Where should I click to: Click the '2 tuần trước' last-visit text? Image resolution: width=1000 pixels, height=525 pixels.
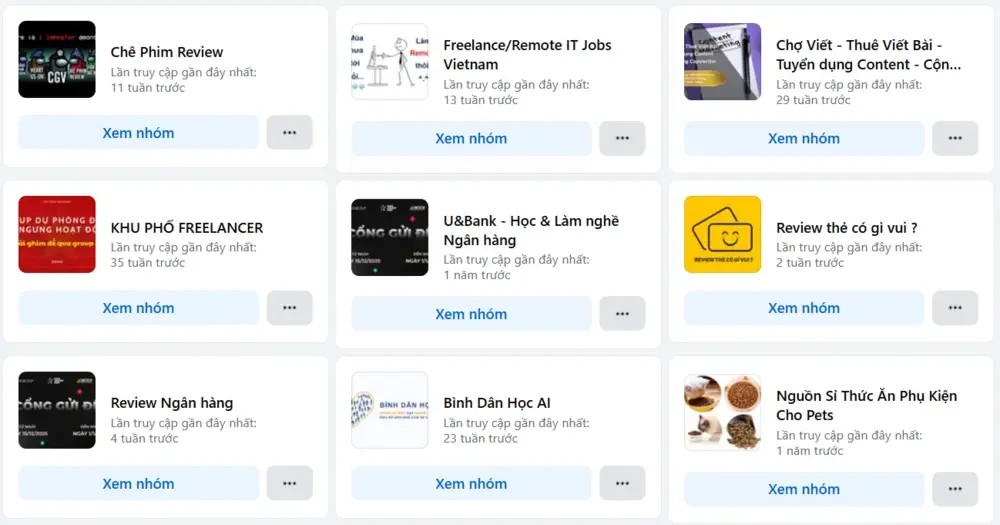pyautogui.click(x=810, y=262)
